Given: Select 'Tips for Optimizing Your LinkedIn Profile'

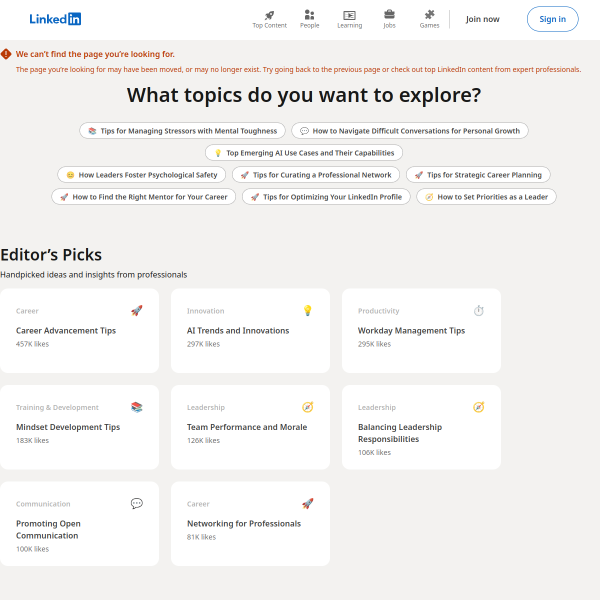Looking at the screenshot, I should click(326, 197).
